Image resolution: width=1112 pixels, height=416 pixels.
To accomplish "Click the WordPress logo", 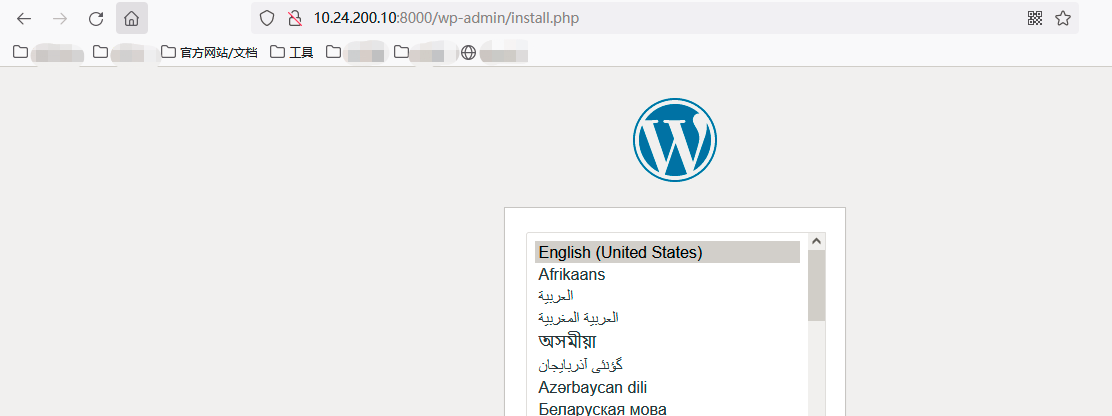I will 674,140.
